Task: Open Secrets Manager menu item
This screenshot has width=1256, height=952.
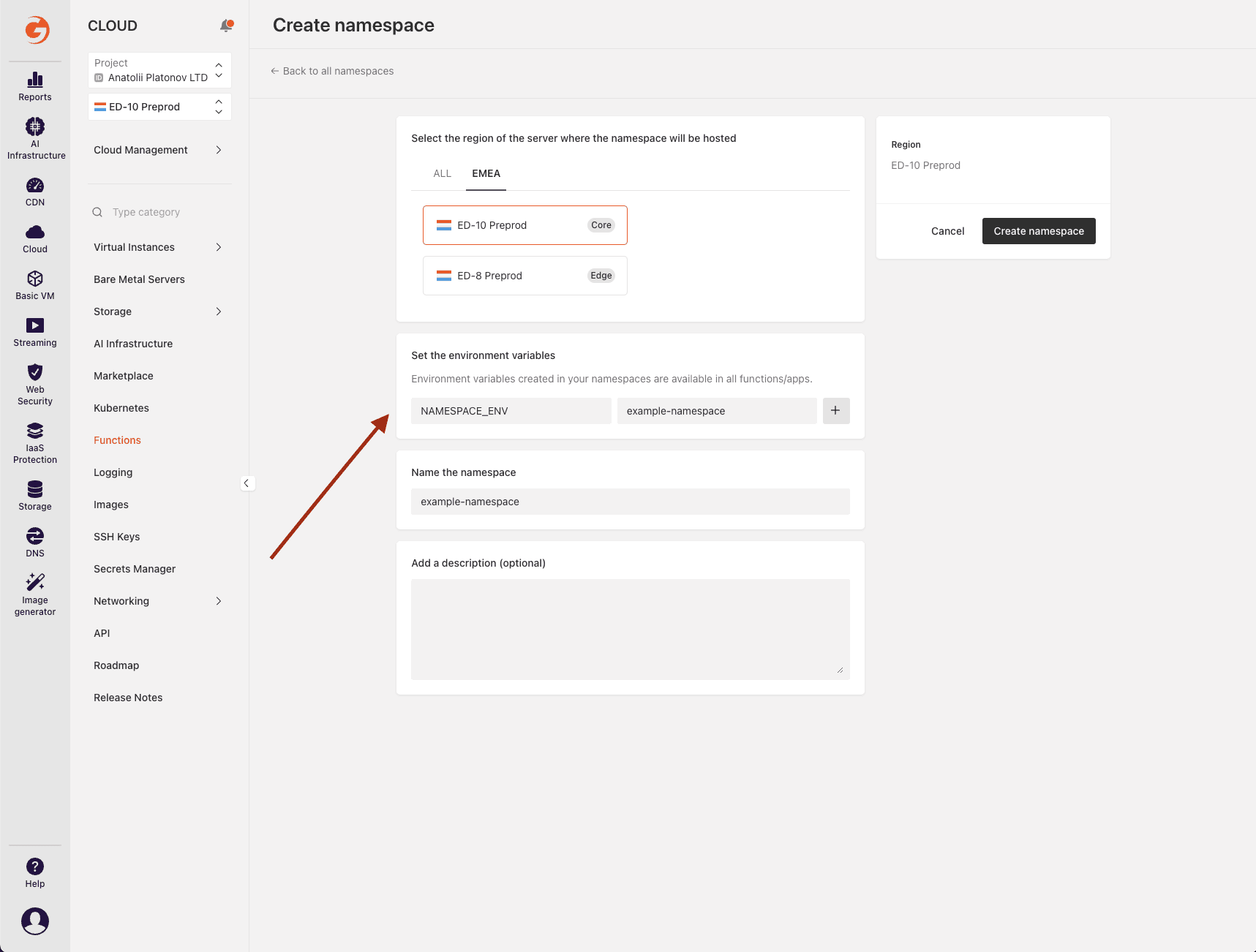Action: [x=135, y=569]
